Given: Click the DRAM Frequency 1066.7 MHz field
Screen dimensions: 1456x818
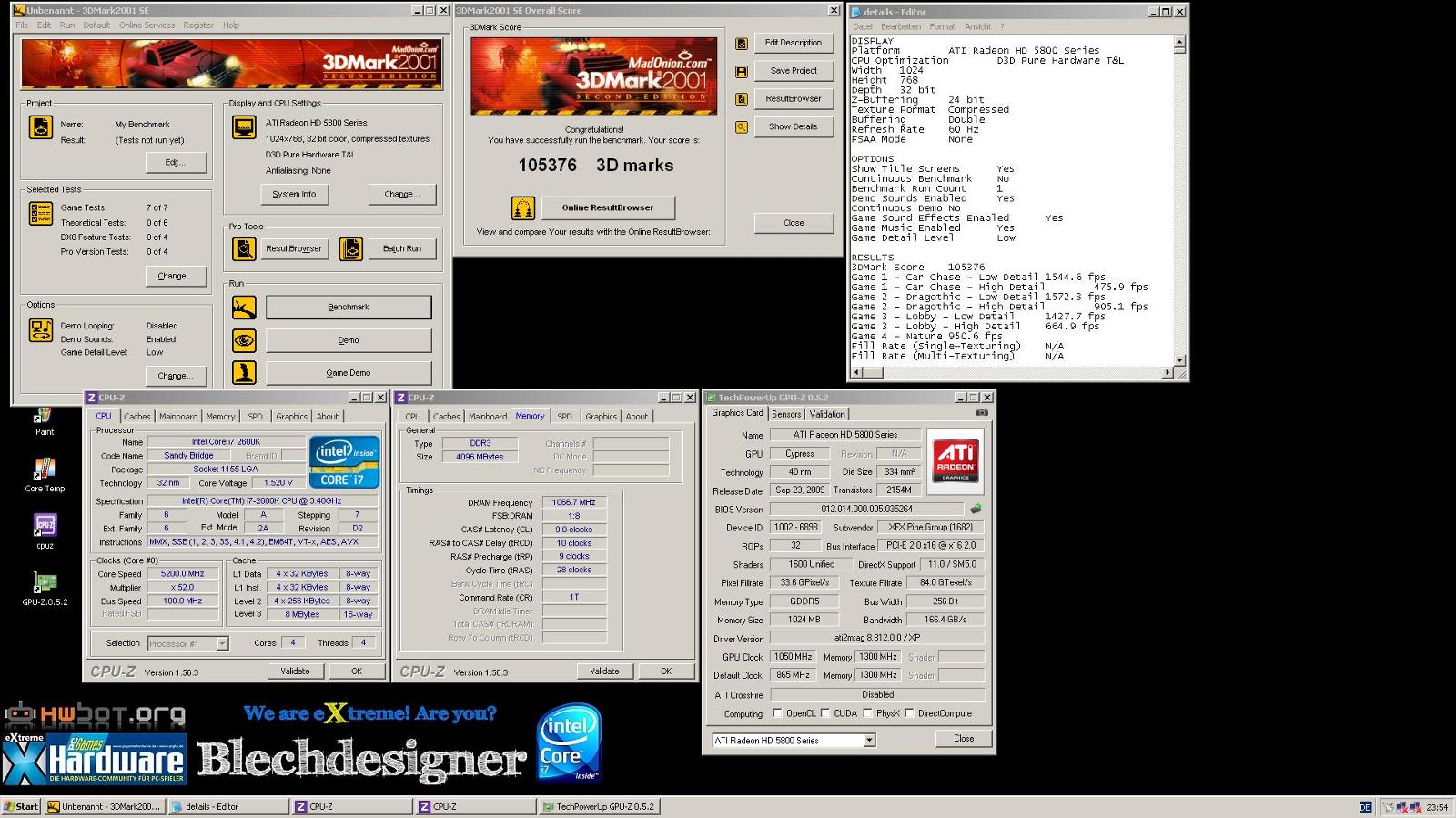Looking at the screenshot, I should tap(574, 502).
